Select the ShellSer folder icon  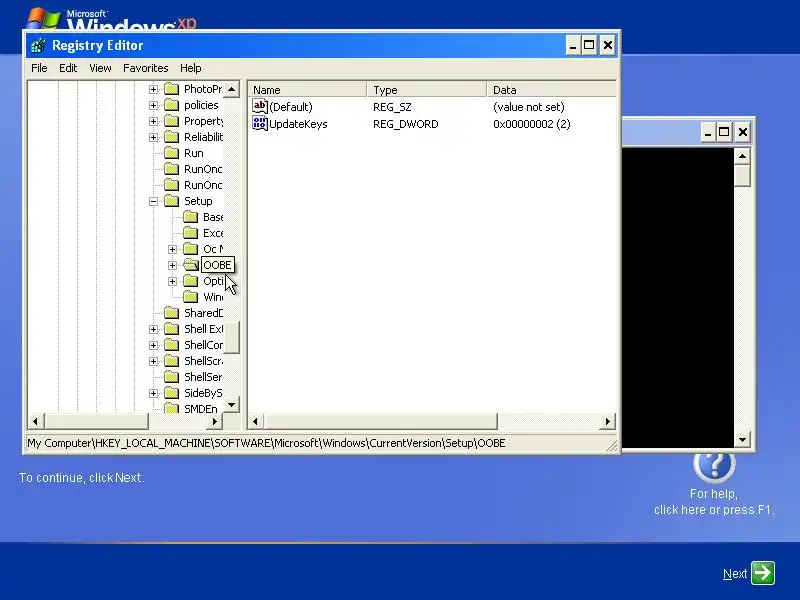point(172,377)
